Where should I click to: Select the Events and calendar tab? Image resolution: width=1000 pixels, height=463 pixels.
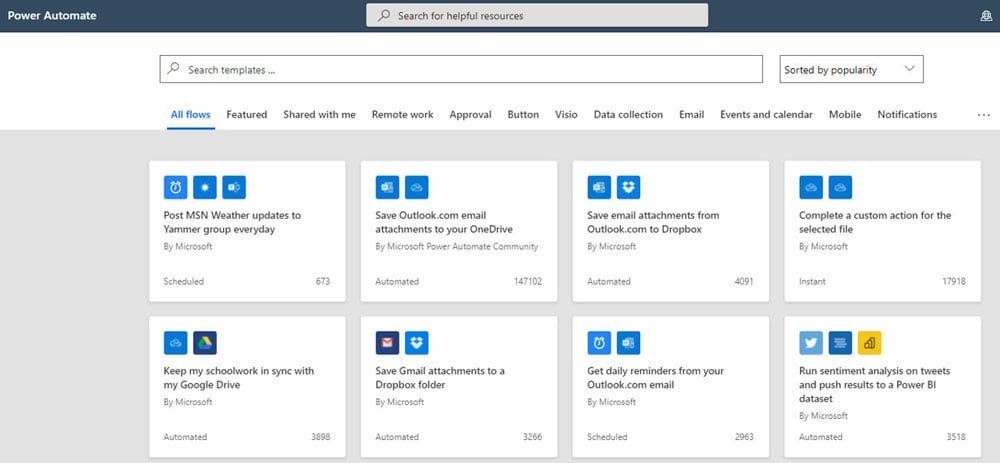(x=767, y=115)
